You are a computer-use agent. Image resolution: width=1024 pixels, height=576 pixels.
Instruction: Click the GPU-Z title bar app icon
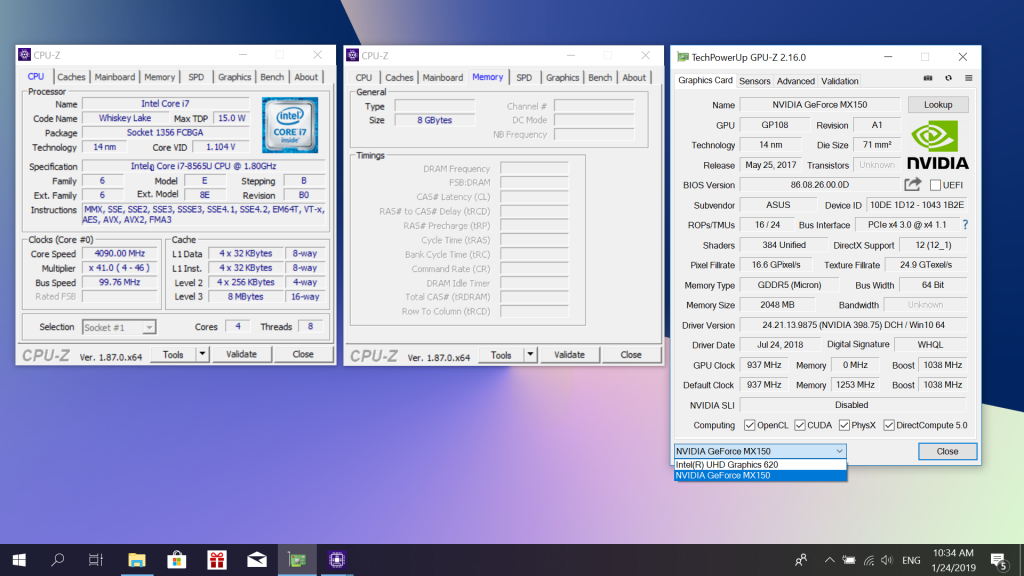pyautogui.click(x=682, y=57)
